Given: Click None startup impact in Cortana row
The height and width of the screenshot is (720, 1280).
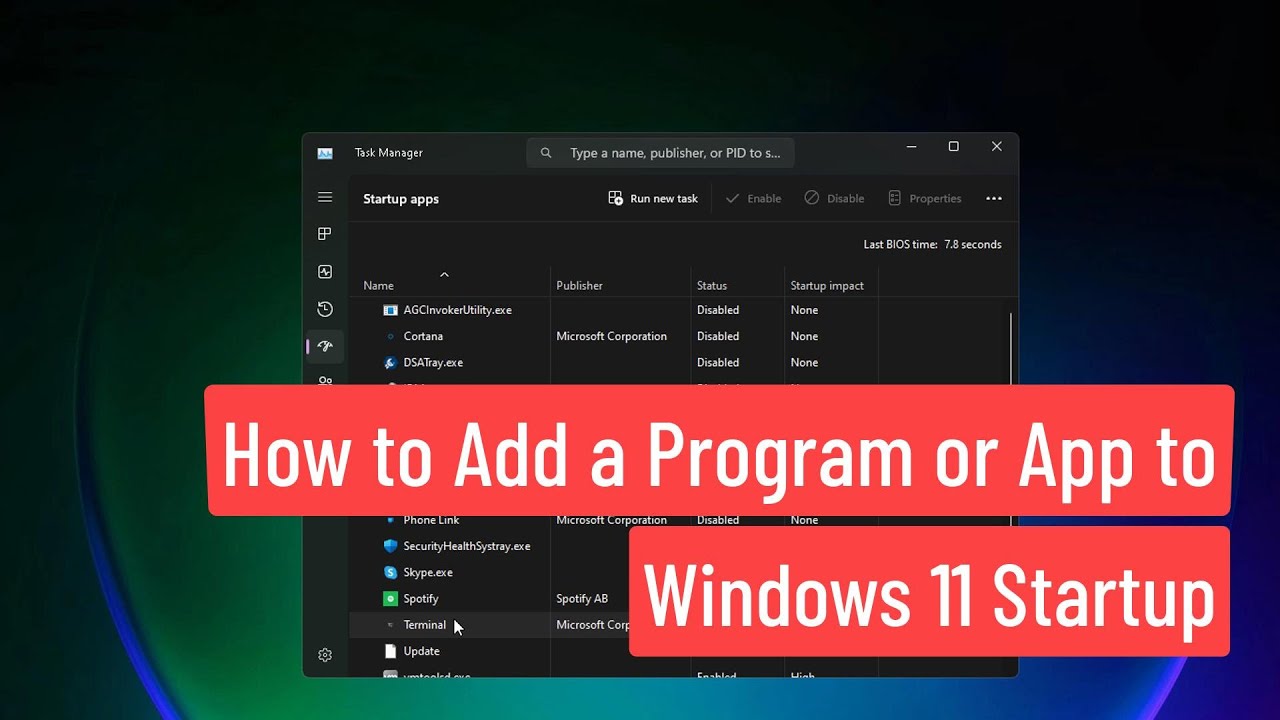Looking at the screenshot, I should [x=804, y=336].
